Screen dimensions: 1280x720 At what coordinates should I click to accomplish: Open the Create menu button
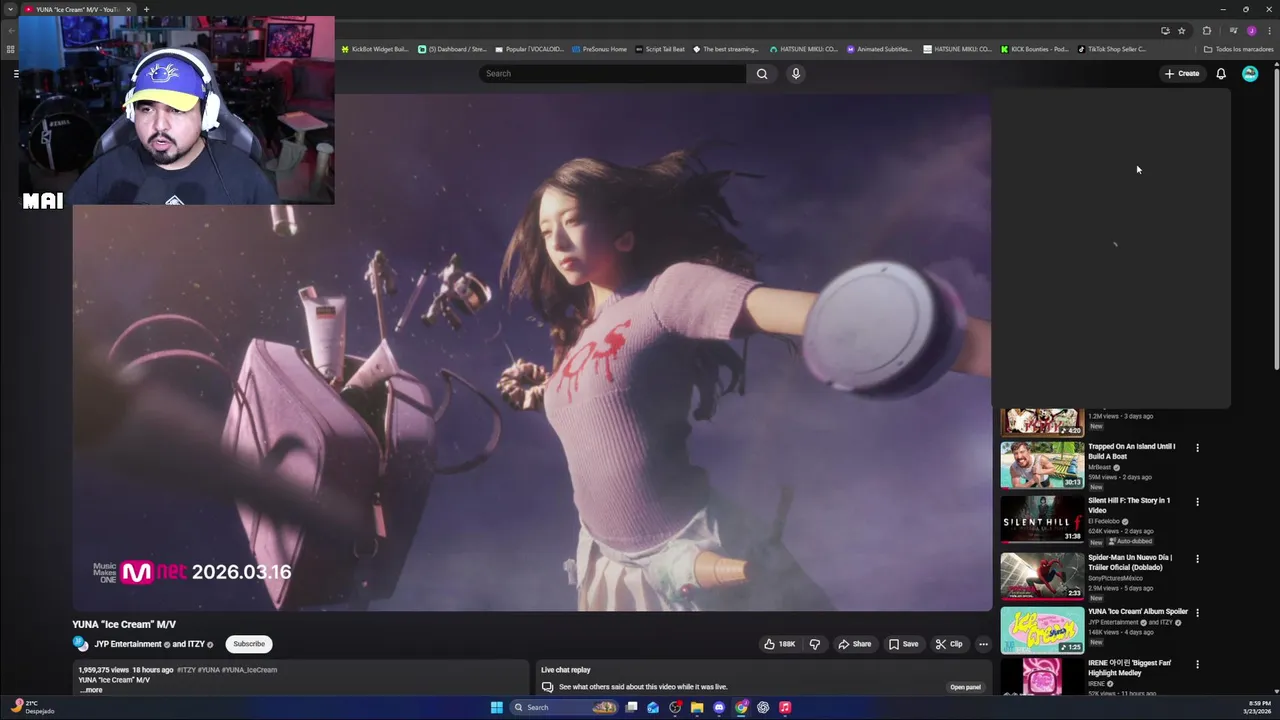pos(1182,73)
